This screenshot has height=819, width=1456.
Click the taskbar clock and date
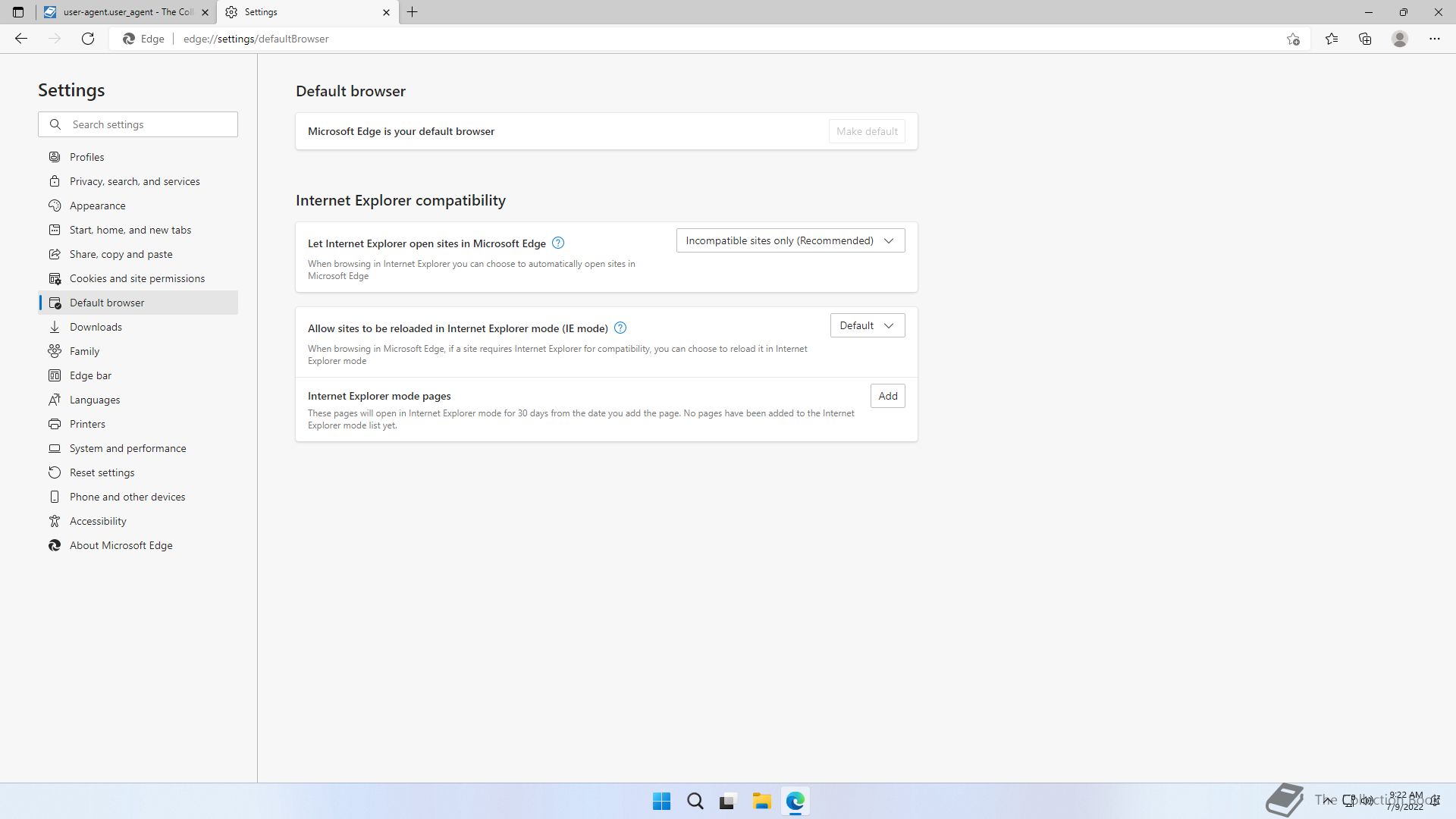(1405, 801)
